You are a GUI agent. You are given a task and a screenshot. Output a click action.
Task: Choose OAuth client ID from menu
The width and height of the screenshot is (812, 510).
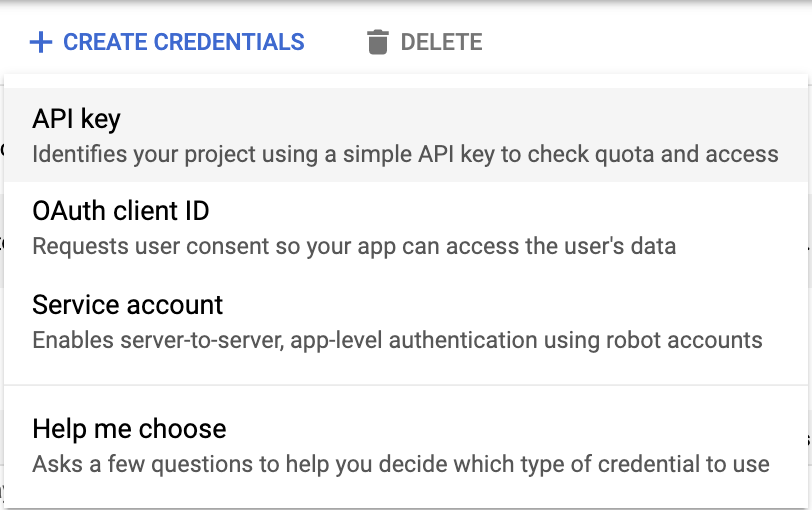tap(405, 228)
